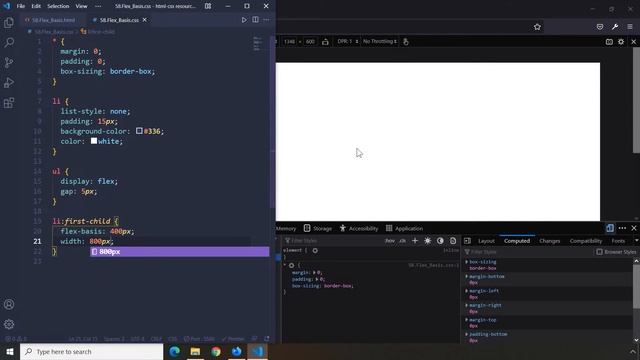The image size is (640, 360).
Task: Open Run and Debug view
Action: click(x=9, y=82)
